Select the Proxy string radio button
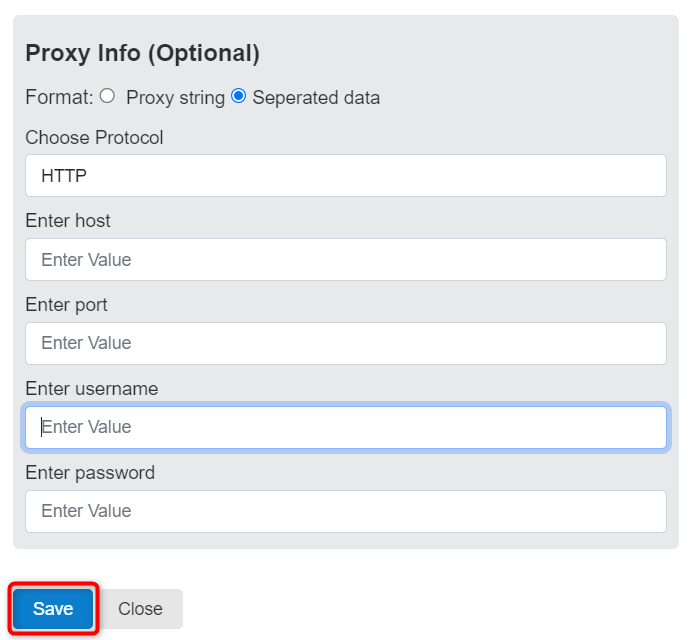 pos(107,96)
